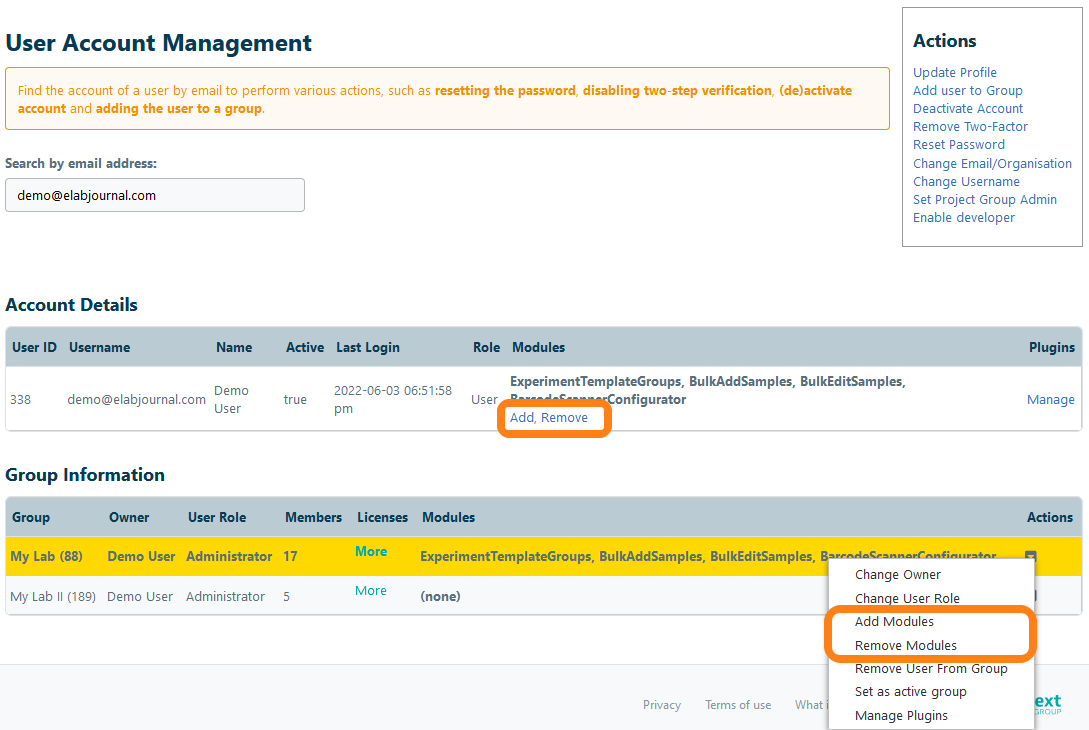
Task: Click the Reset Password link
Action: pos(958,145)
